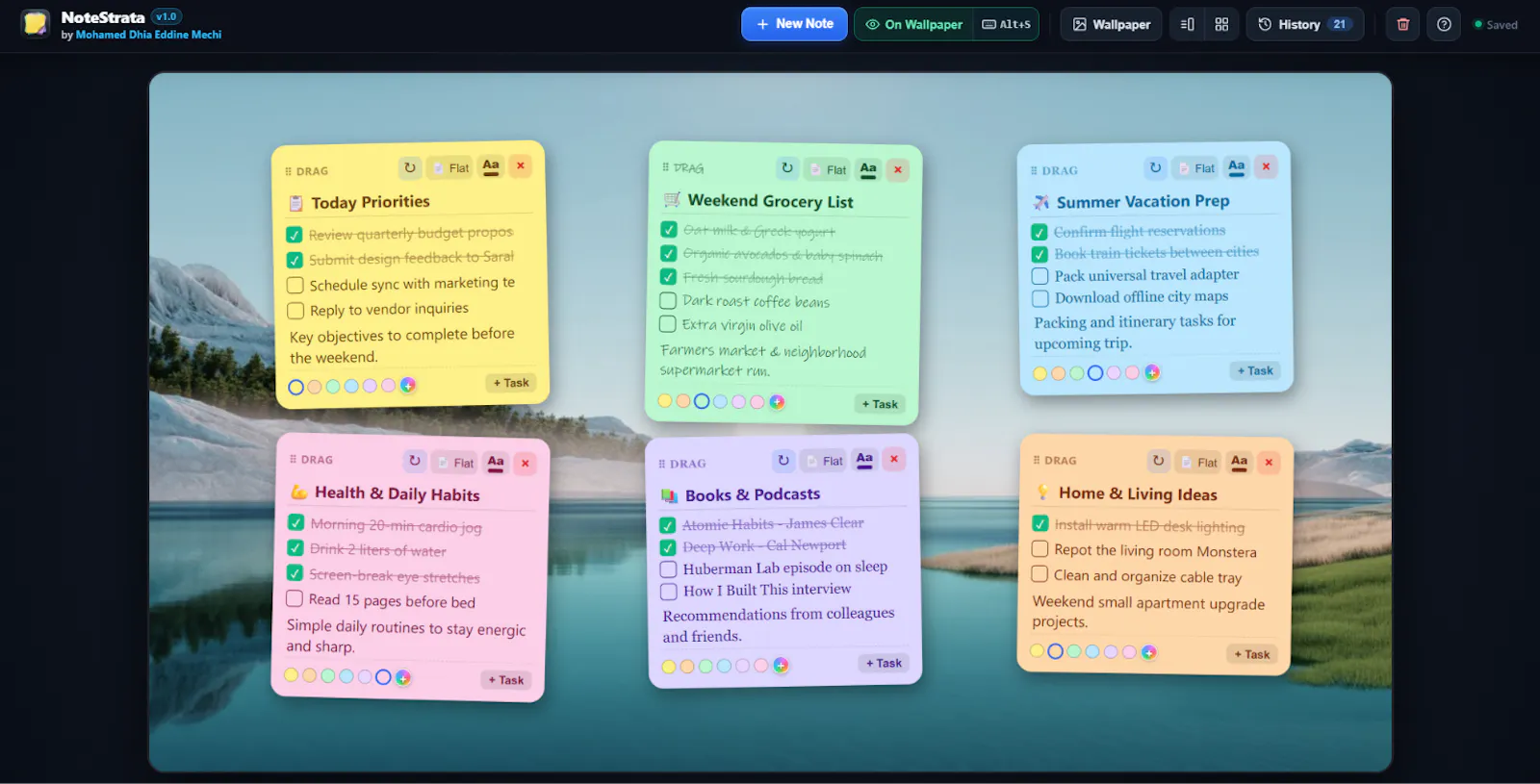Change font on Home & Living Ideas note

(x=1240, y=462)
